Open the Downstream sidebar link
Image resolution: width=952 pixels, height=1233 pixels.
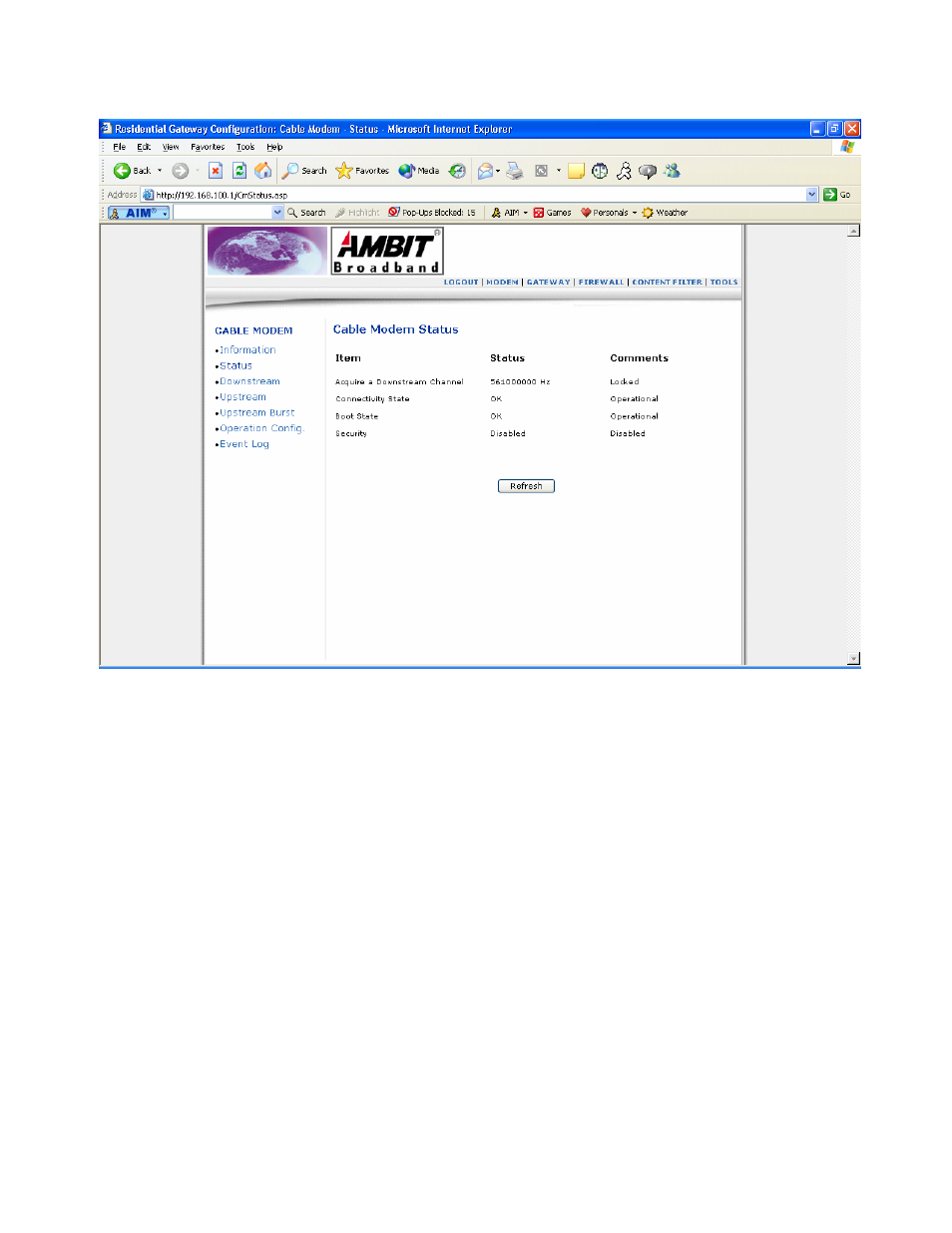249,381
